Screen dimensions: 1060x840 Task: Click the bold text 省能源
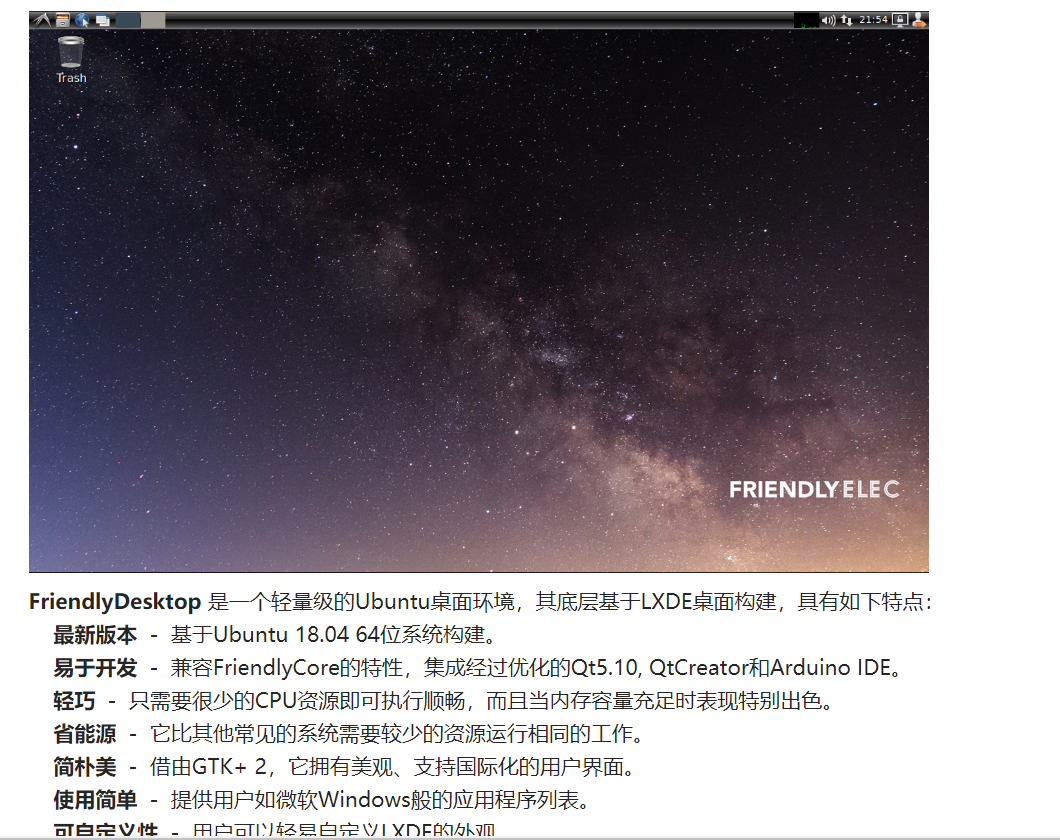tap(85, 734)
